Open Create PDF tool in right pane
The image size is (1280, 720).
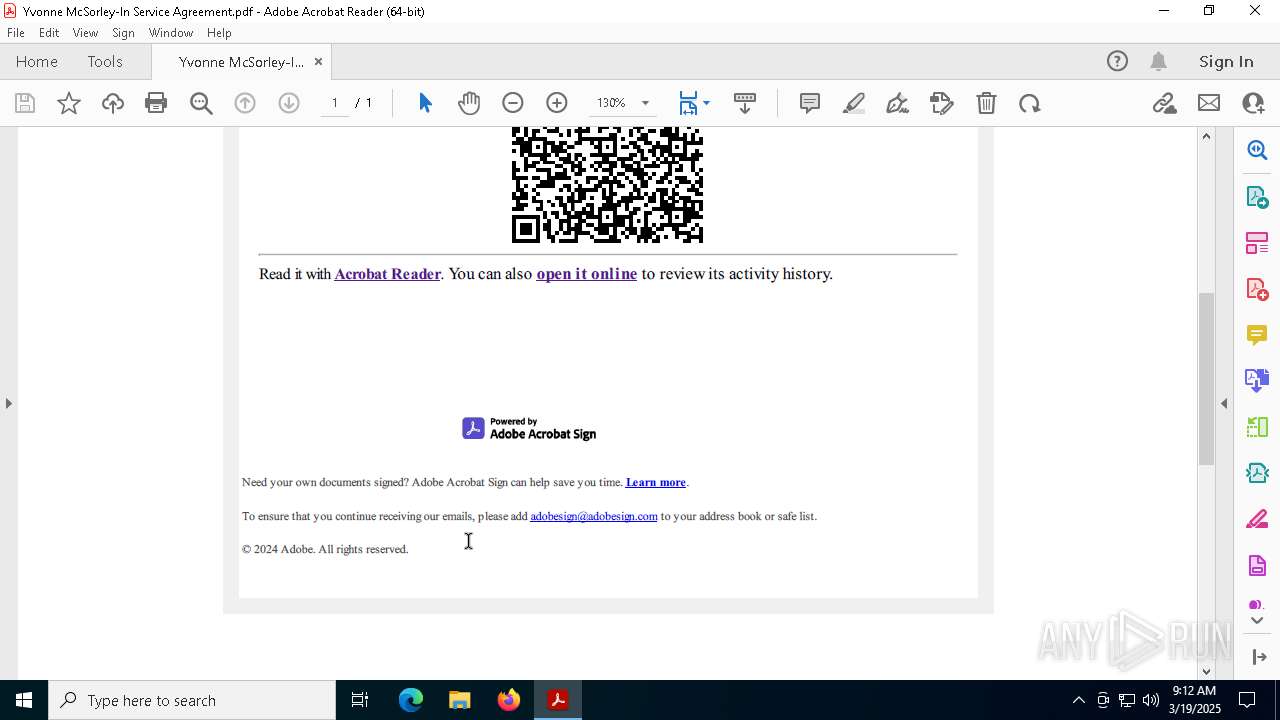(x=1257, y=289)
